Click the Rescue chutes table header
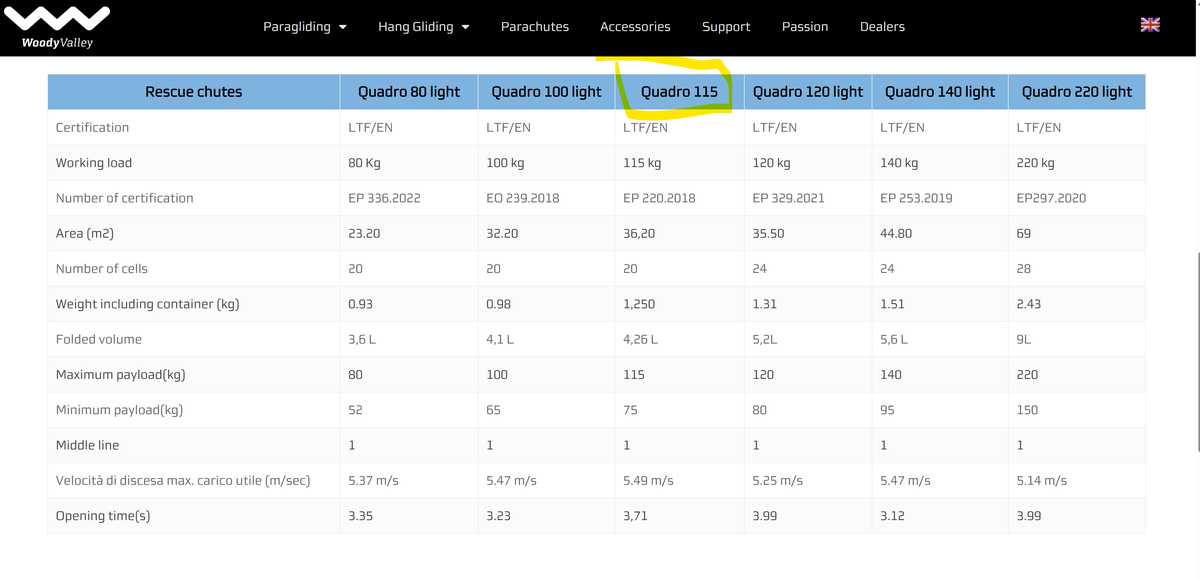This screenshot has width=1200, height=579. [x=193, y=92]
